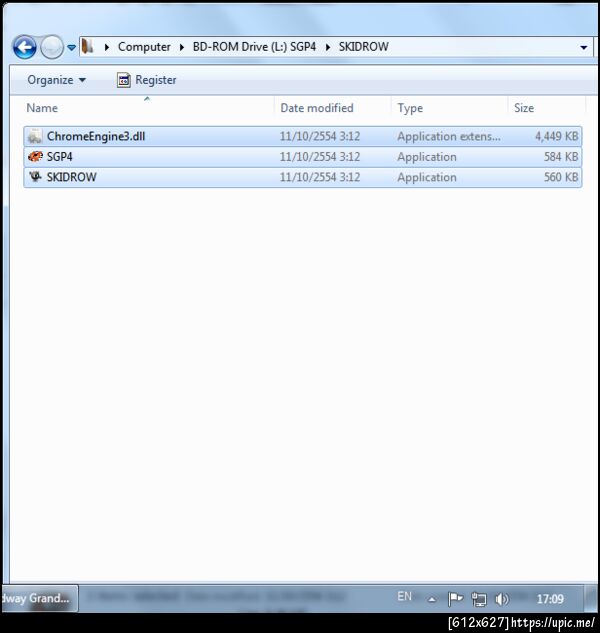This screenshot has width=600, height=633.
Task: Click the EN language indicator in taskbar
Action: [x=404, y=596]
